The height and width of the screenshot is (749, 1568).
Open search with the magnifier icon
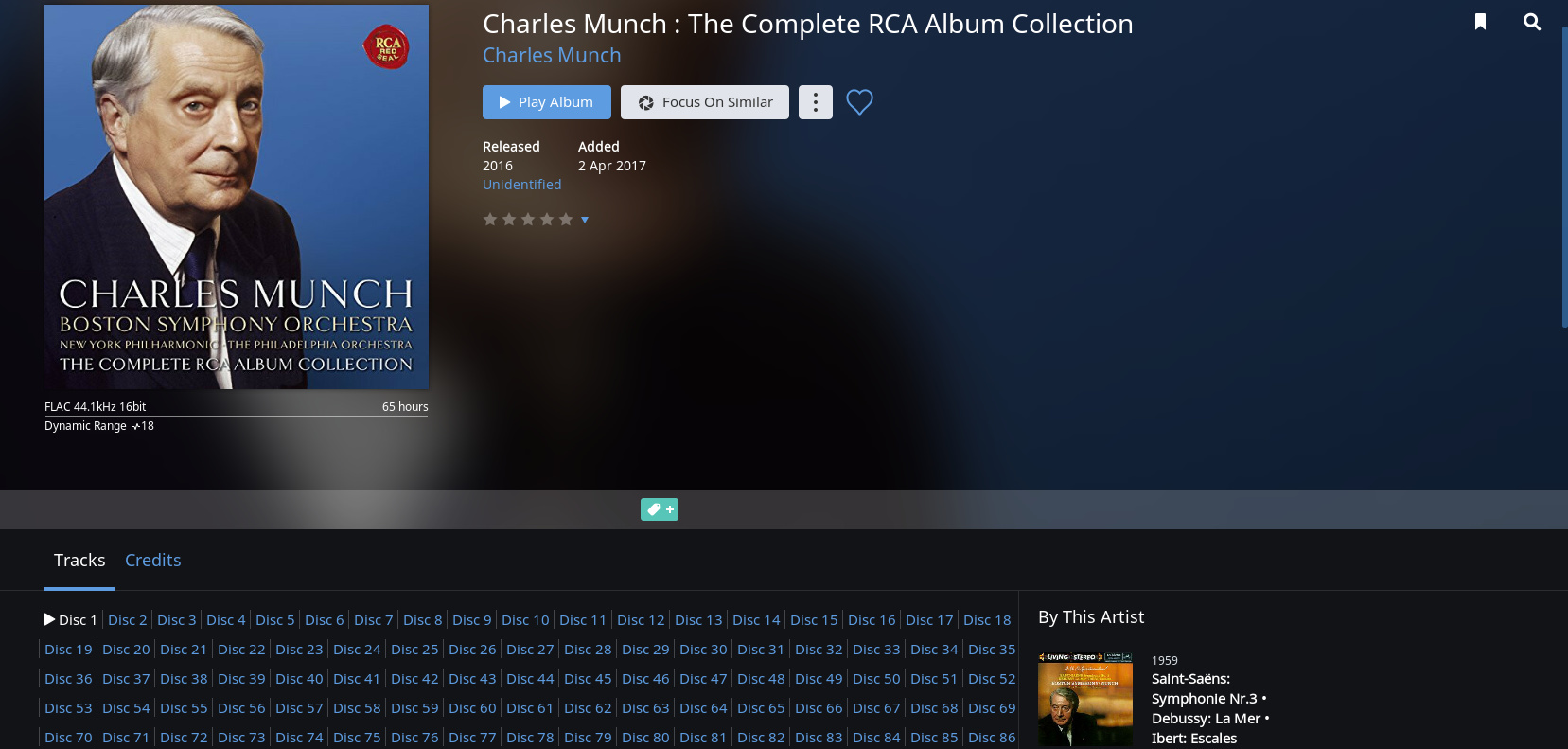(x=1532, y=22)
